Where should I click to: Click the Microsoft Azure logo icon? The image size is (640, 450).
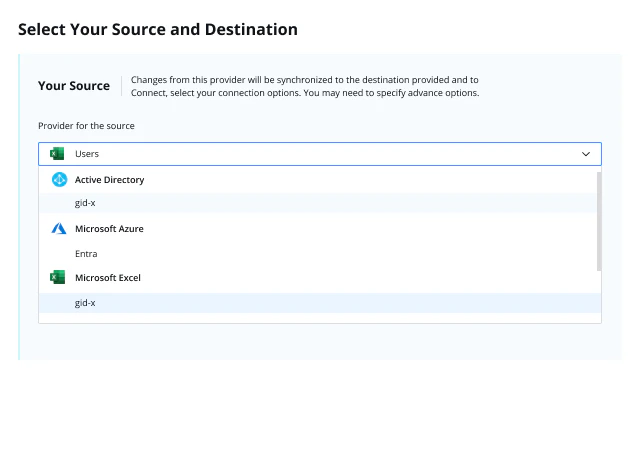point(59,229)
